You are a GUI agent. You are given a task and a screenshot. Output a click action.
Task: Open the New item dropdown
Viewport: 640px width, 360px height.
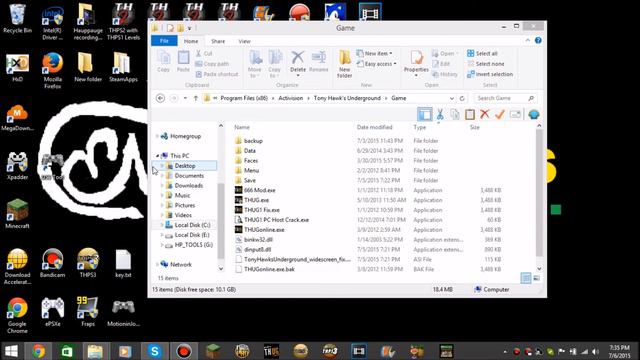(x=375, y=53)
